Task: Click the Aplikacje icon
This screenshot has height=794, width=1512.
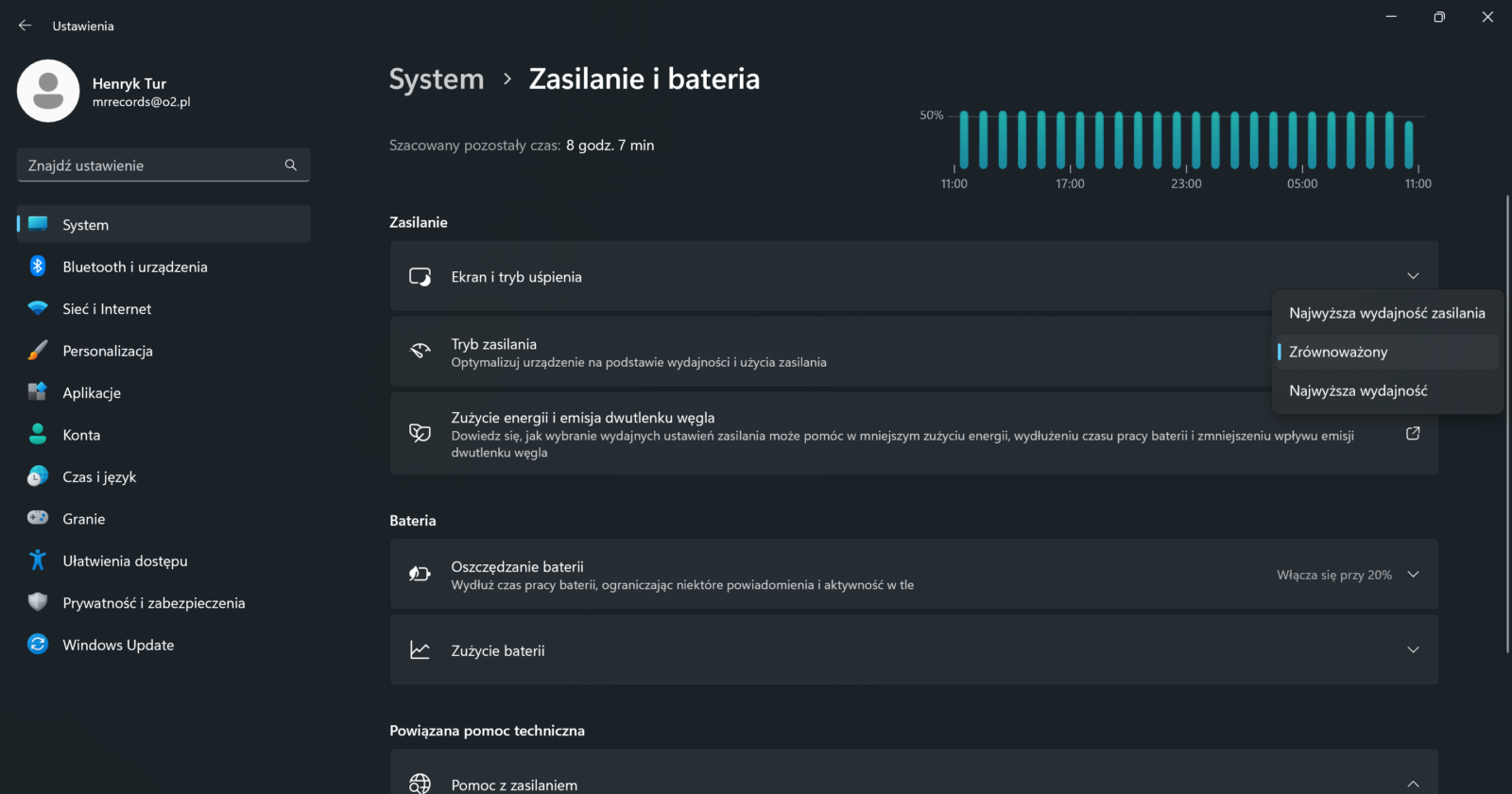Action: 38,392
